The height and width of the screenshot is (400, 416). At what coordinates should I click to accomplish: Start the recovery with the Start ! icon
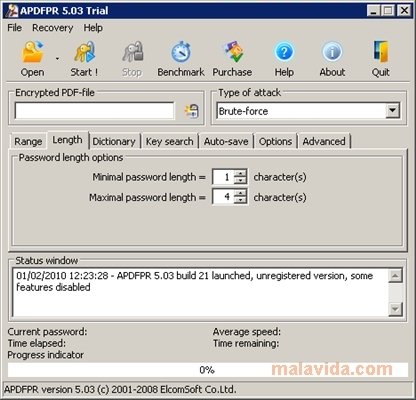pyautogui.click(x=85, y=52)
